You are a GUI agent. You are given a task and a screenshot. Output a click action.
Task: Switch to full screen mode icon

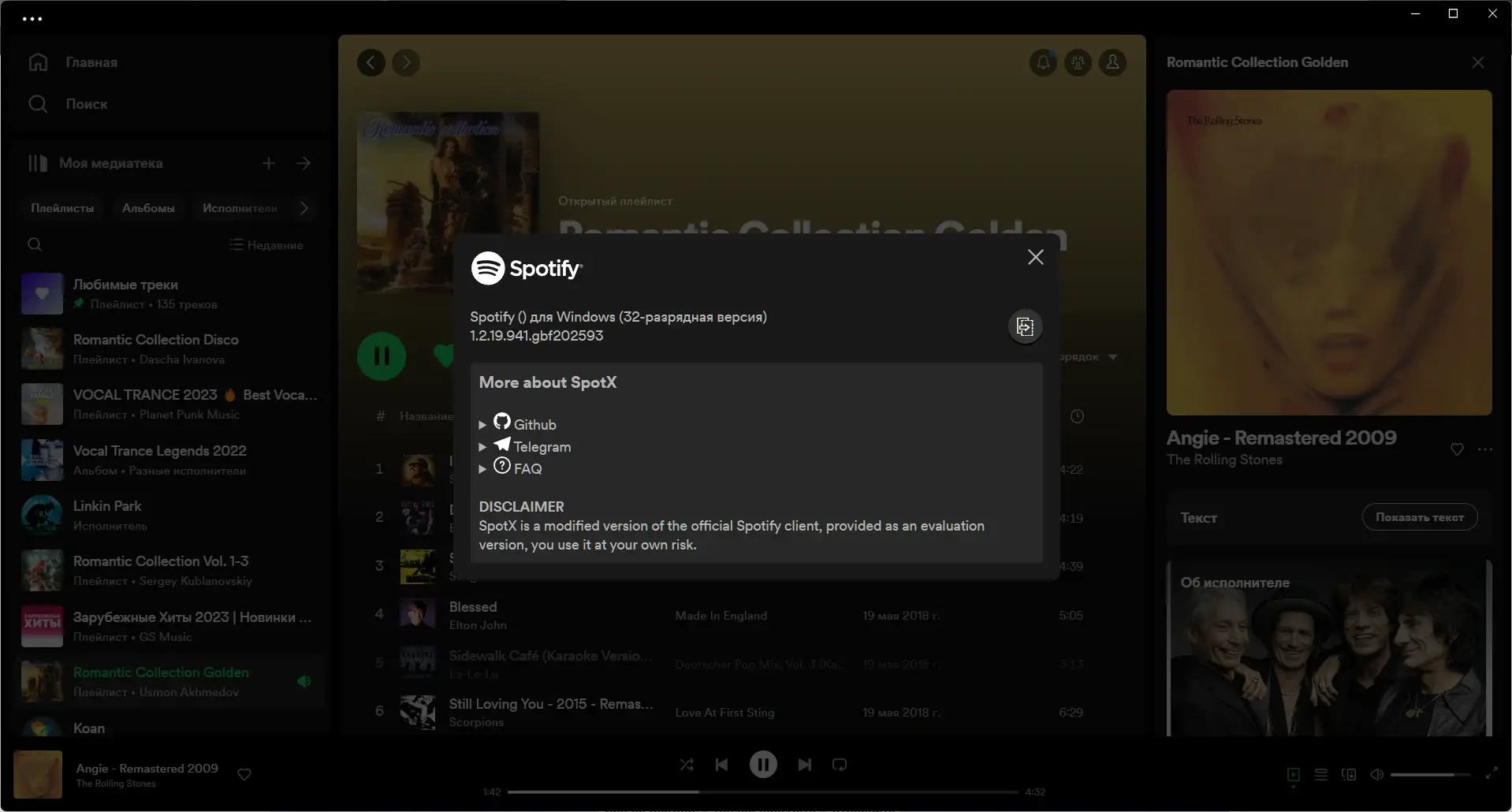tap(1492, 774)
